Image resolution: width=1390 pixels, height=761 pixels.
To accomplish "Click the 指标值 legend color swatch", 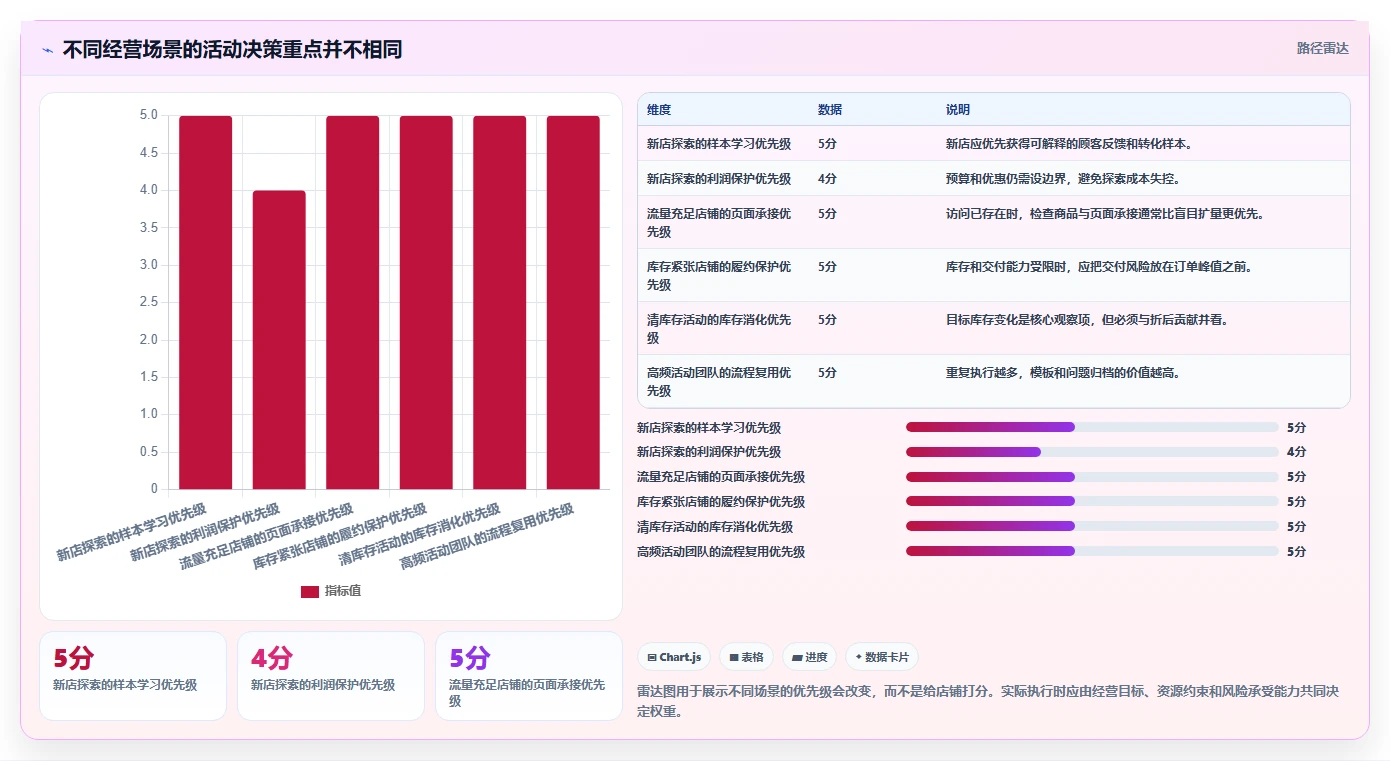I will click(310, 591).
